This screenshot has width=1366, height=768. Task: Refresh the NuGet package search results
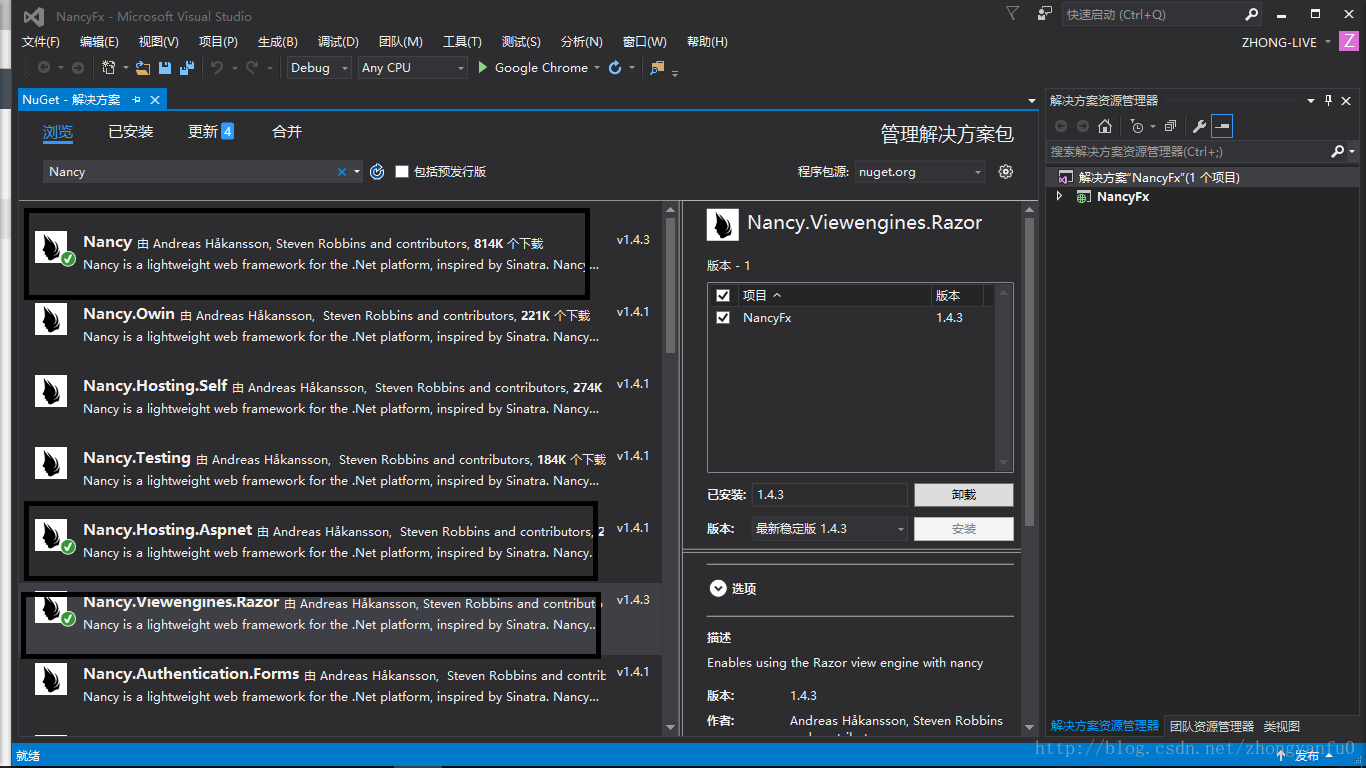(377, 172)
